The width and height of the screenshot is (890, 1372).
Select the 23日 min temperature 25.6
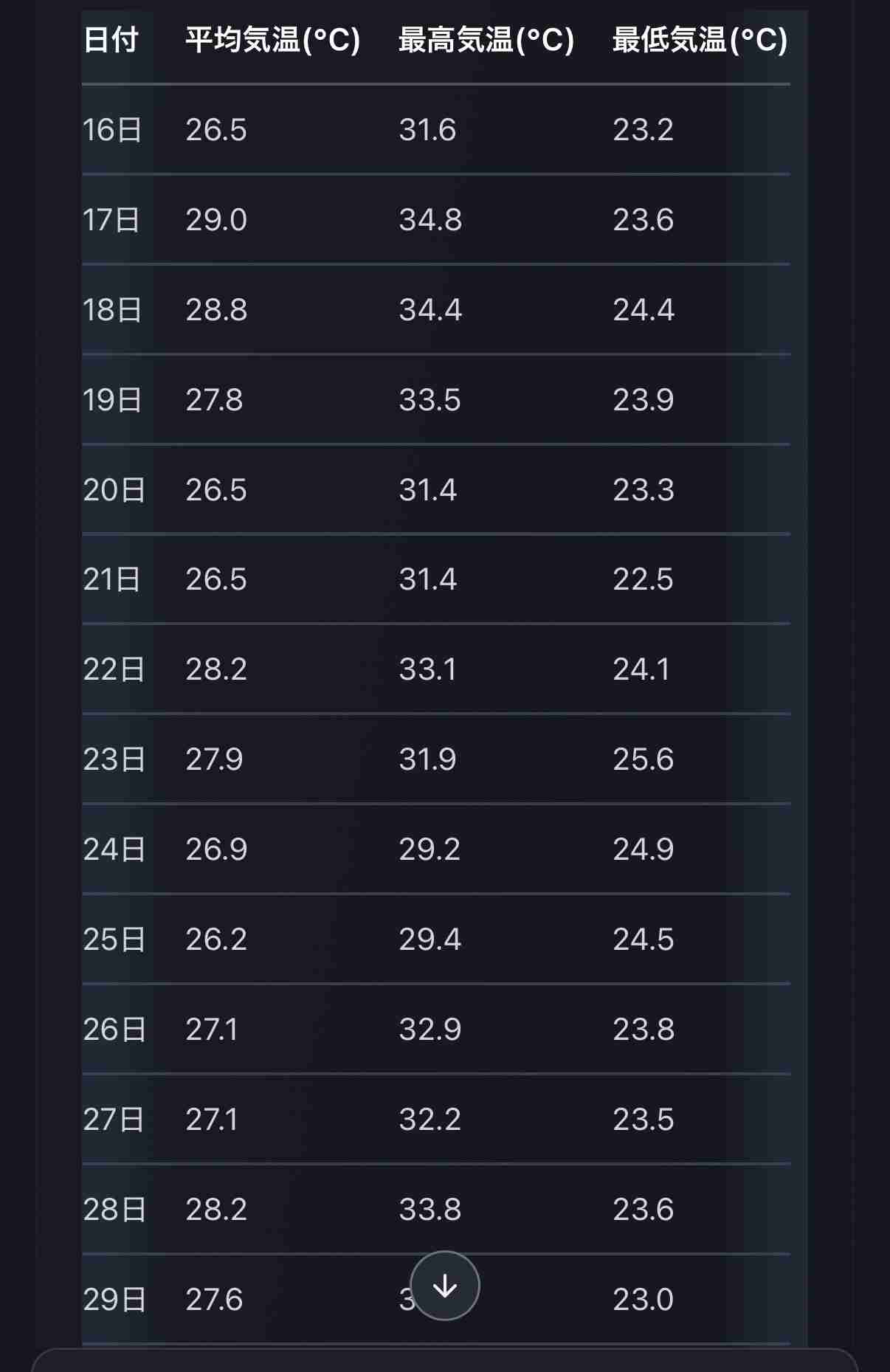644,759
